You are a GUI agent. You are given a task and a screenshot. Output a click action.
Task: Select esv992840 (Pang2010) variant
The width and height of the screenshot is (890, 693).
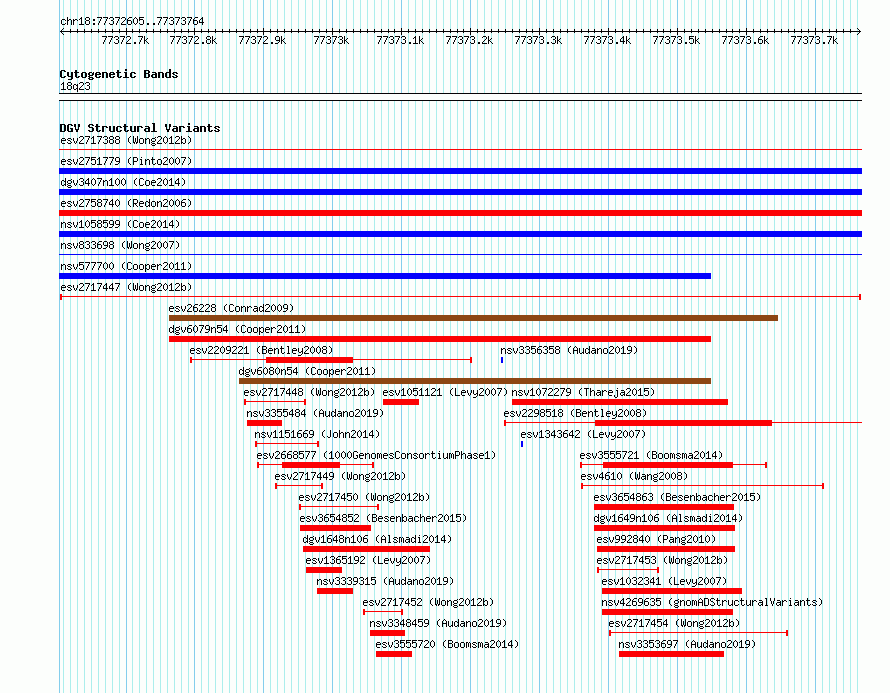coord(656,539)
